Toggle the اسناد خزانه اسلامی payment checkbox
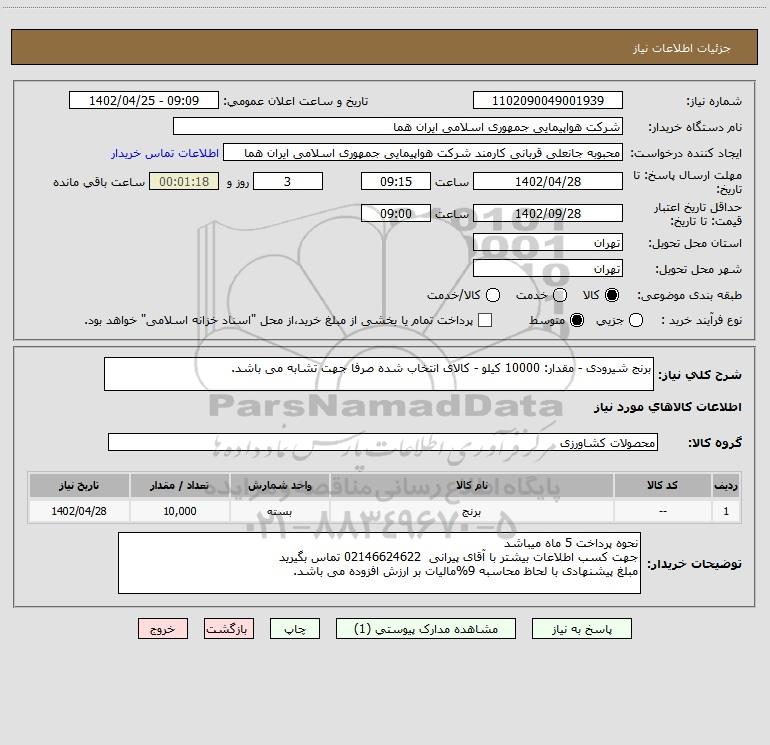This screenshot has height=745, width=770. click(x=485, y=320)
